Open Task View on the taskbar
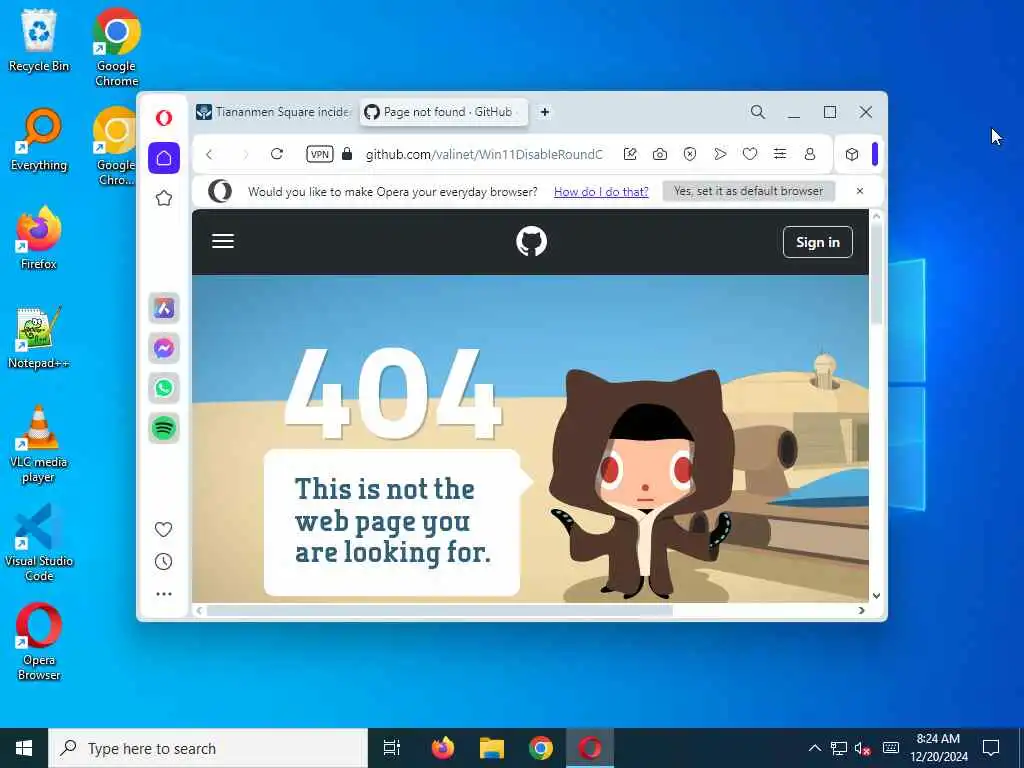Screen dimensions: 1024x768 click(x=392, y=748)
